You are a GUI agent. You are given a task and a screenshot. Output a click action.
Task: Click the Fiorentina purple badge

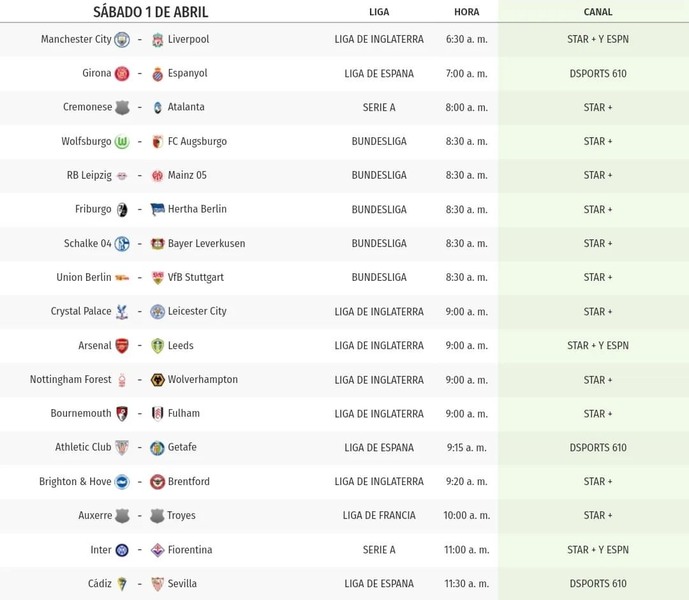pyautogui.click(x=157, y=550)
